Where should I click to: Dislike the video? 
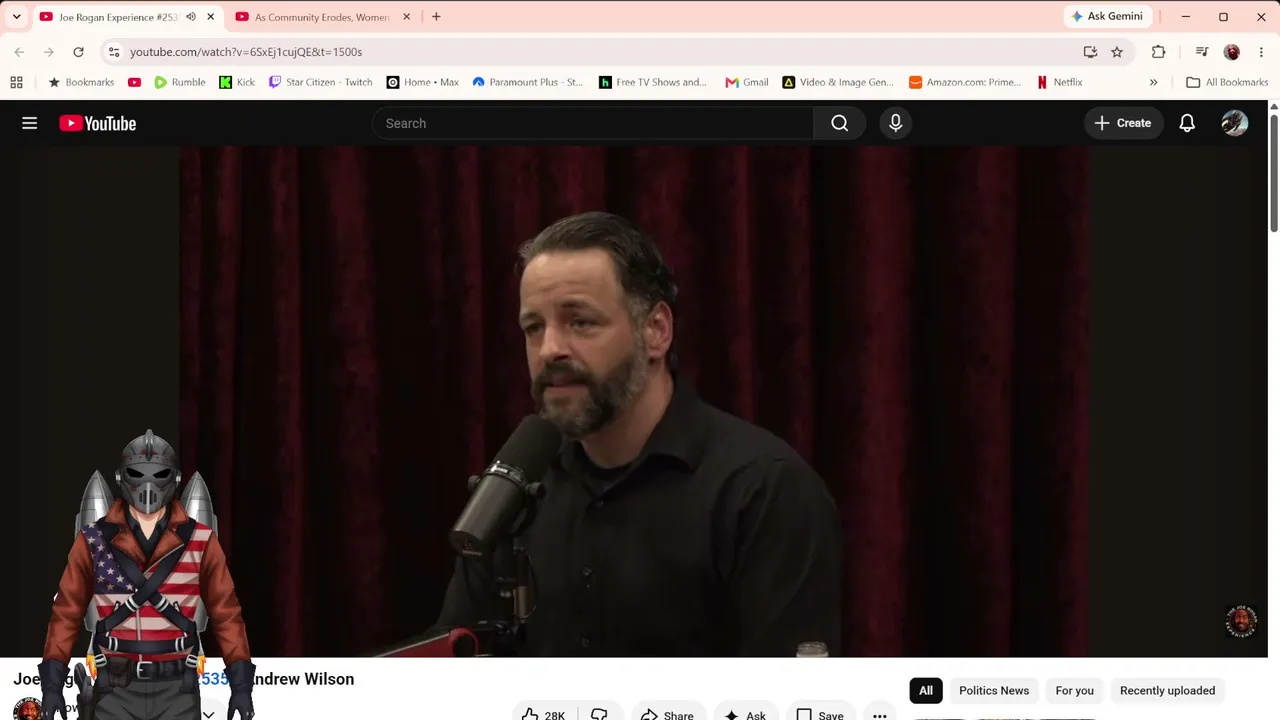point(599,714)
